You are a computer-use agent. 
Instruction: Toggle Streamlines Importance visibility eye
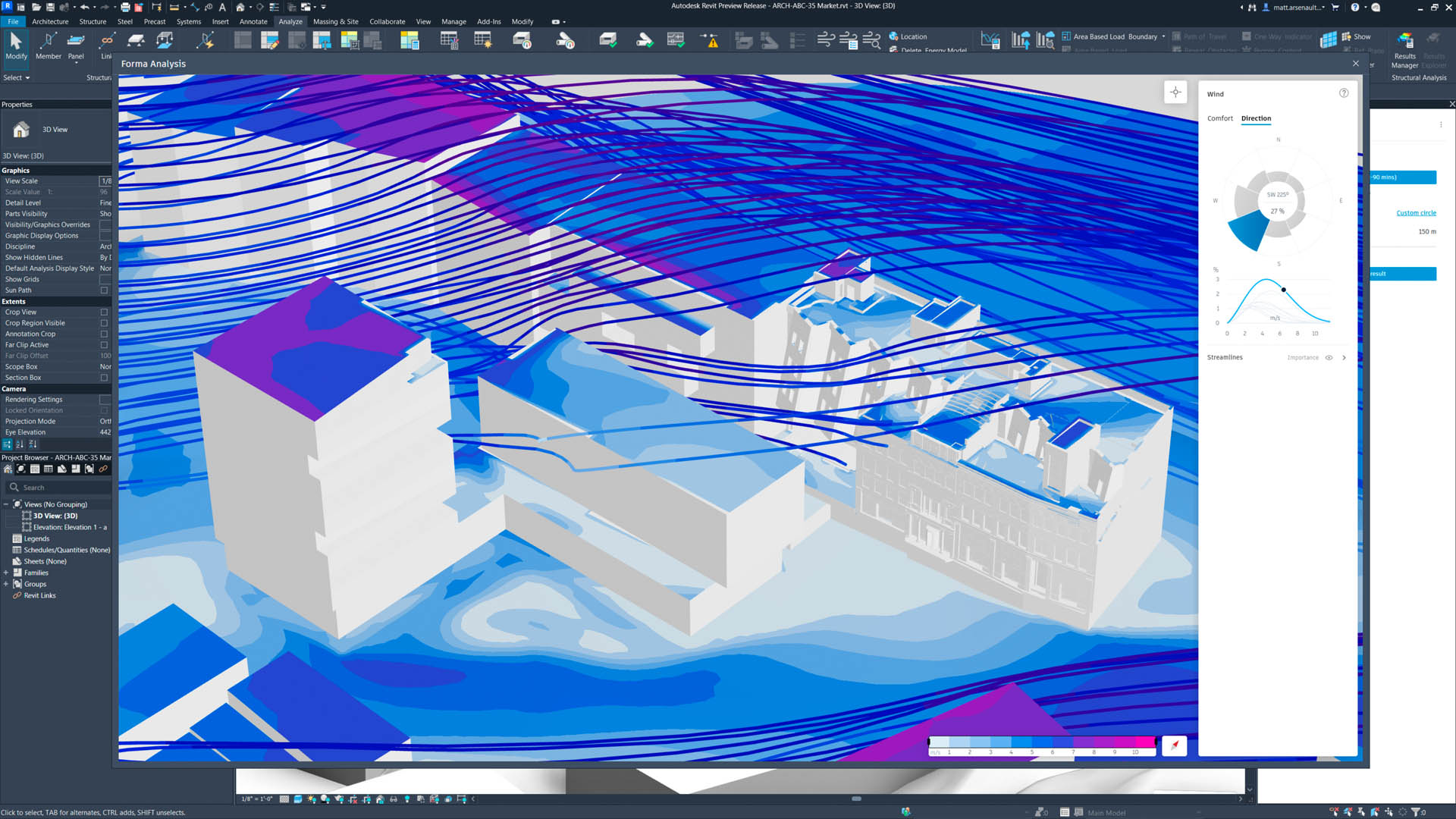pyautogui.click(x=1329, y=357)
